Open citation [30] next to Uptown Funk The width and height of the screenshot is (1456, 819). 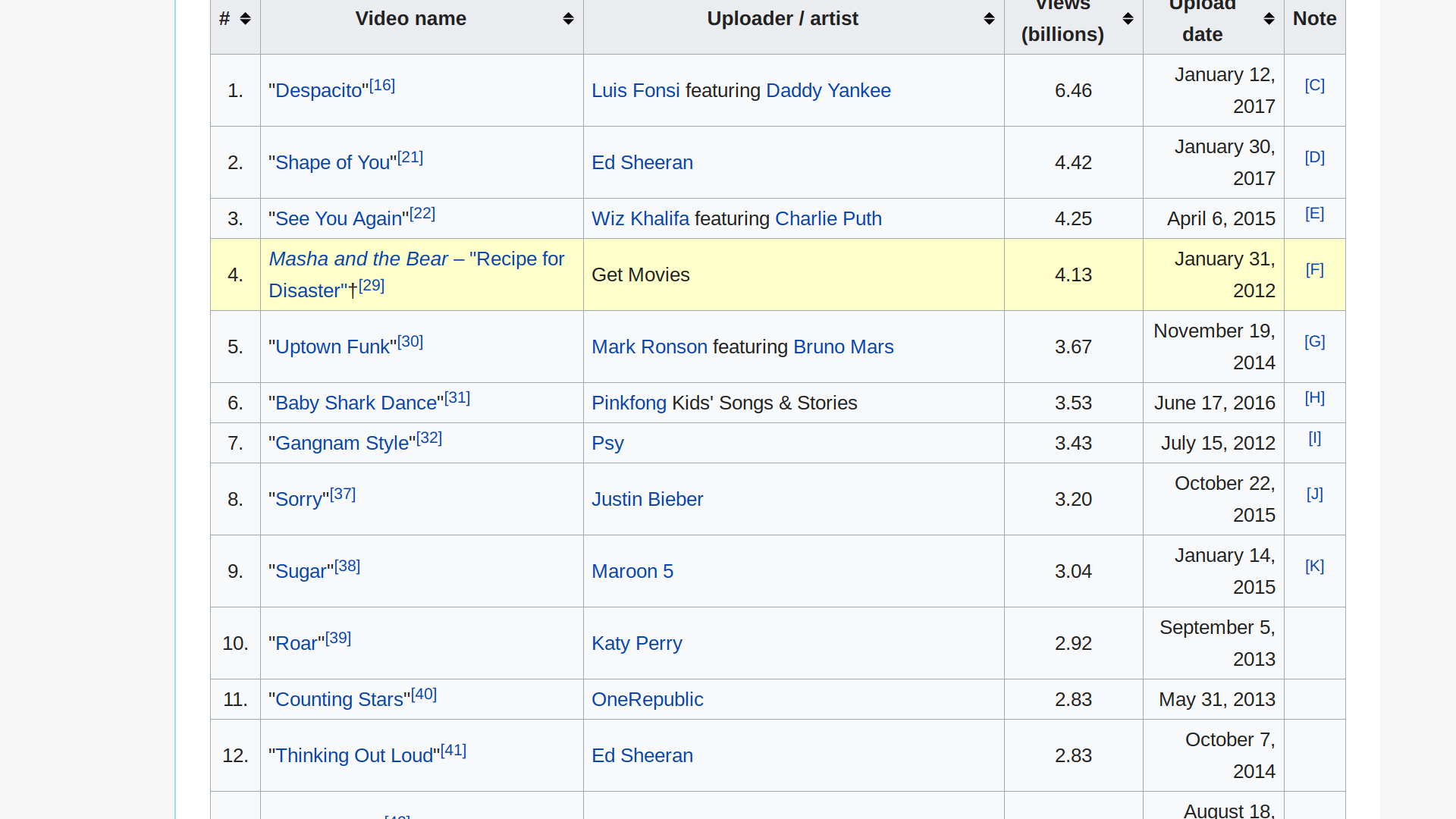[x=410, y=342]
